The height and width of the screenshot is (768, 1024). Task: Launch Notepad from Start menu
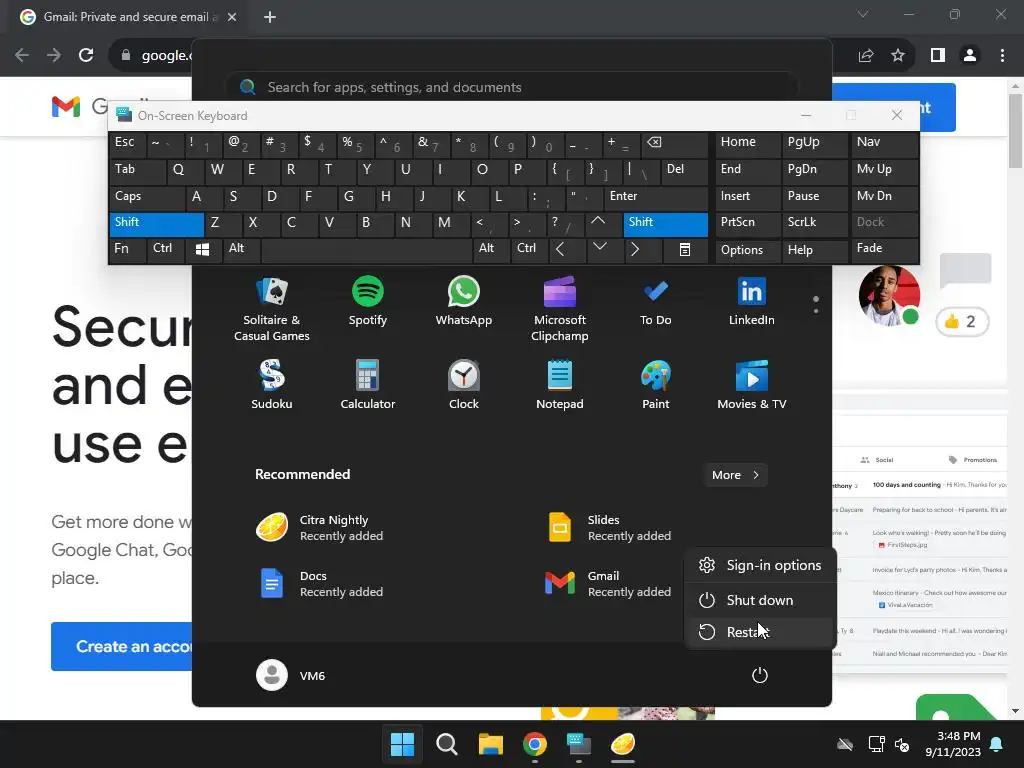point(560,385)
